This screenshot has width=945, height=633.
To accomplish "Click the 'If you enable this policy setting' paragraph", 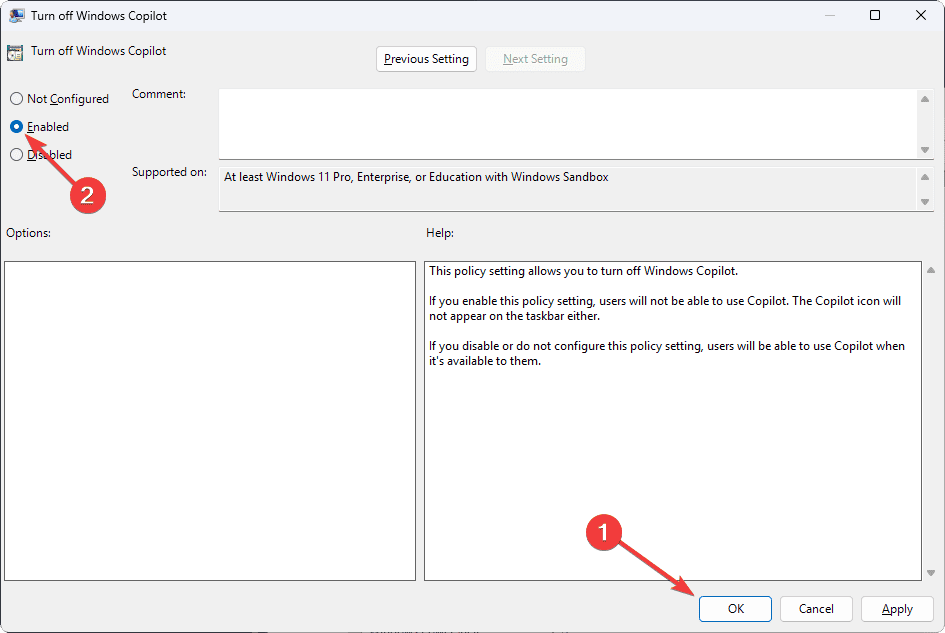I will 665,308.
